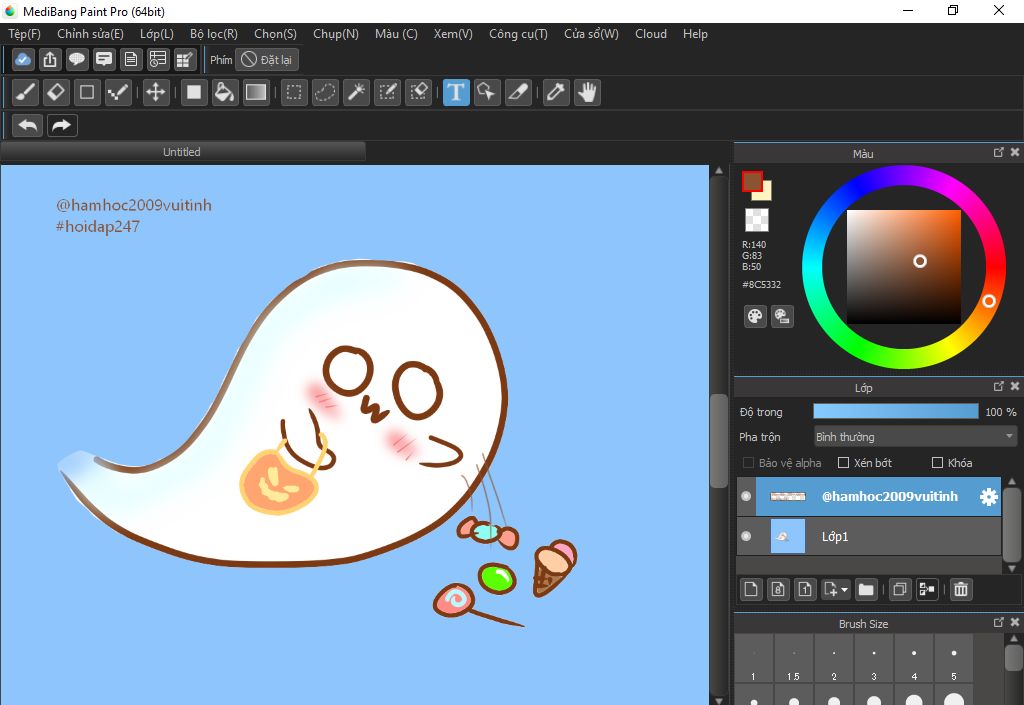Click the export upload icon

click(50, 59)
